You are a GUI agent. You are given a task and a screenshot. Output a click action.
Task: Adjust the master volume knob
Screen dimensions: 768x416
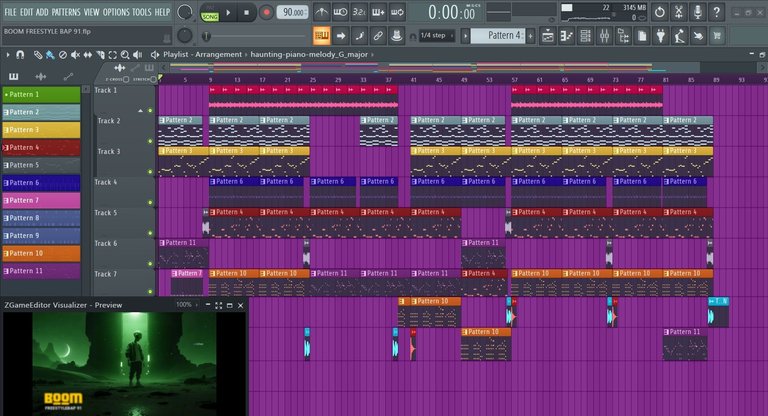tap(185, 12)
